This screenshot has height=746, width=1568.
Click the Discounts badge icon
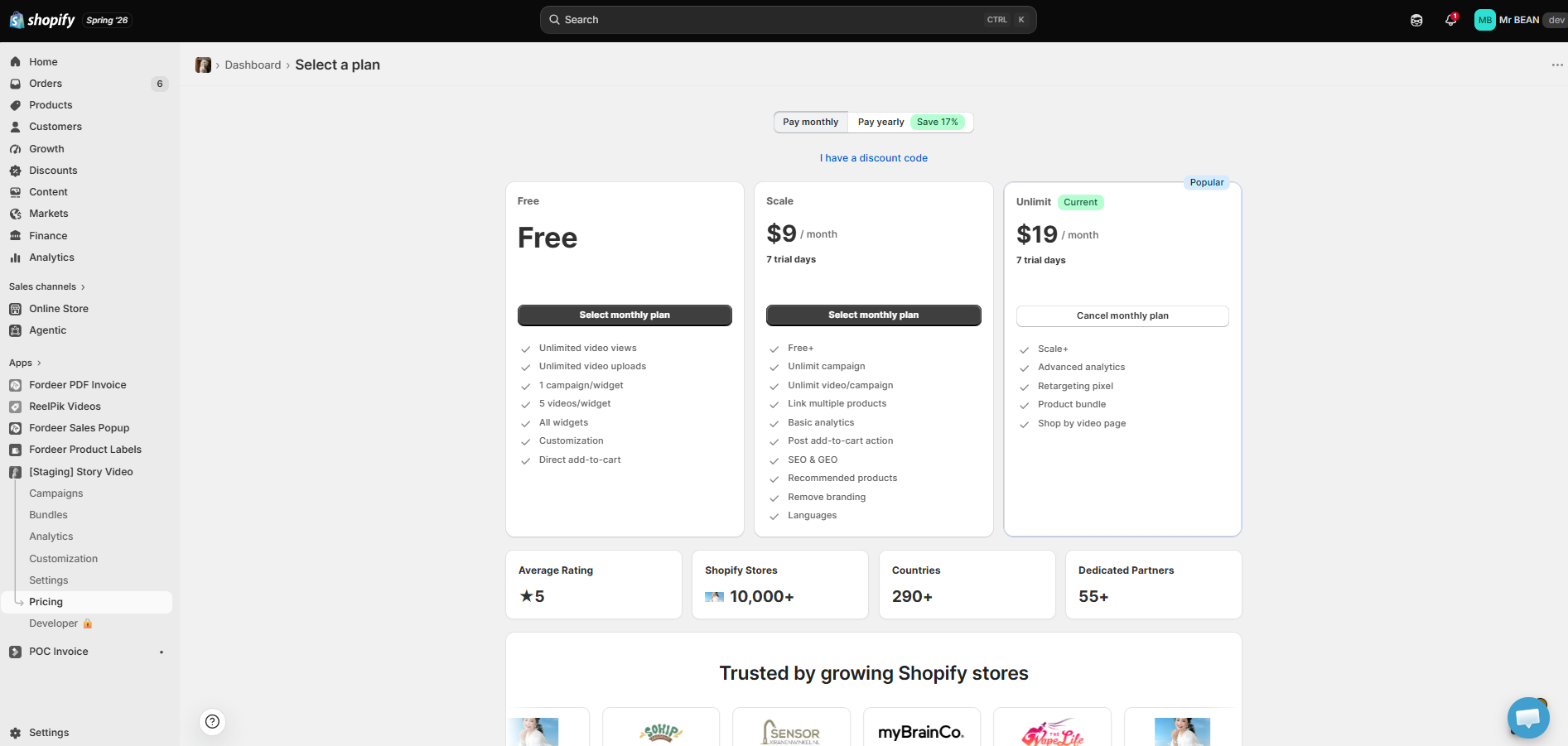click(x=15, y=171)
